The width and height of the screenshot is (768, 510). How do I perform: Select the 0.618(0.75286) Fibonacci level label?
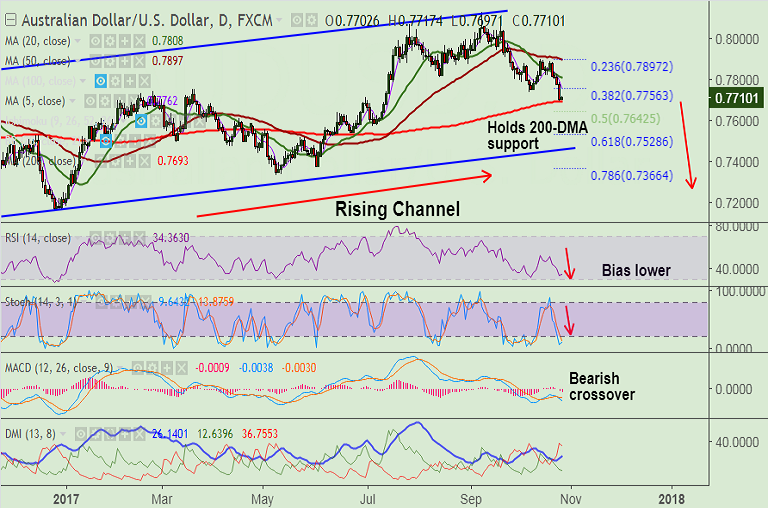click(631, 142)
